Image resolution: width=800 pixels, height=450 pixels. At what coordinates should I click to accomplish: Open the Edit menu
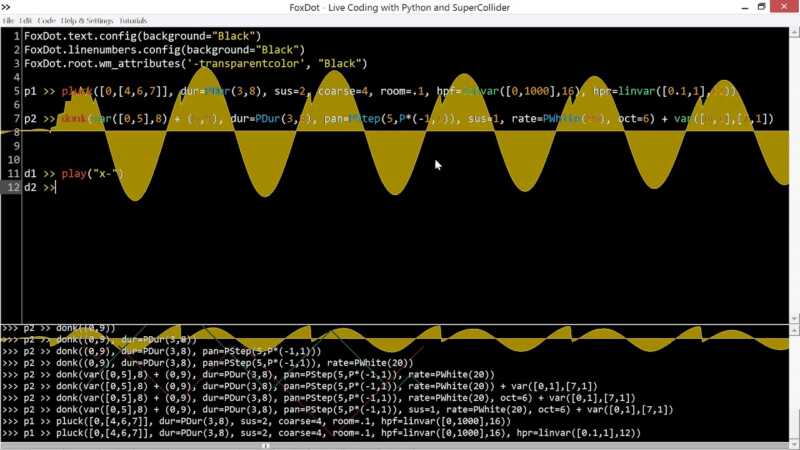coord(26,20)
